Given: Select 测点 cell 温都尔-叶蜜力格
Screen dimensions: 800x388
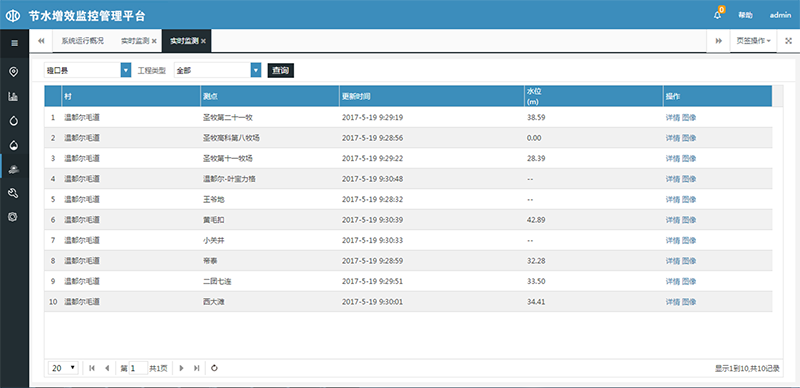Looking at the screenshot, I should coord(229,179).
